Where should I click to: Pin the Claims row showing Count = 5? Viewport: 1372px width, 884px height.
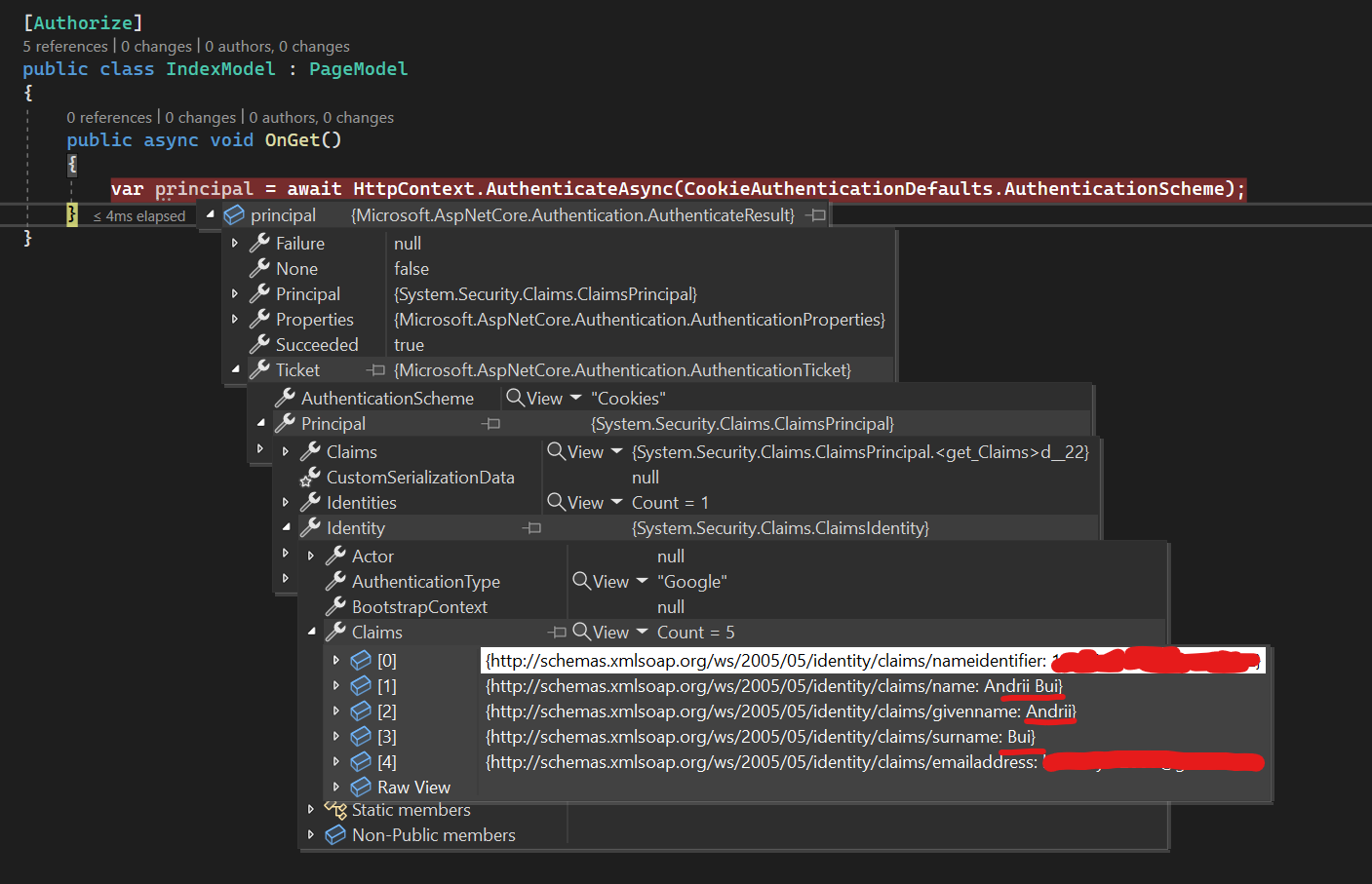tap(557, 632)
